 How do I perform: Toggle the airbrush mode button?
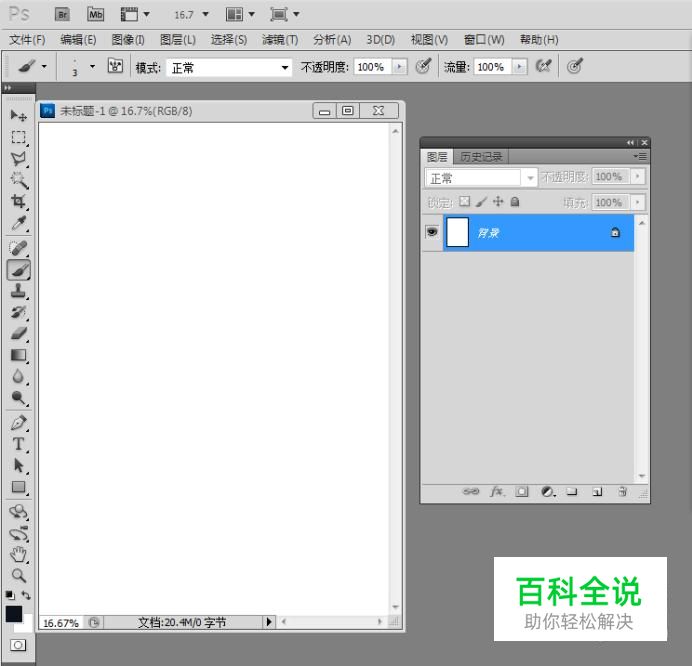pyautogui.click(x=546, y=67)
